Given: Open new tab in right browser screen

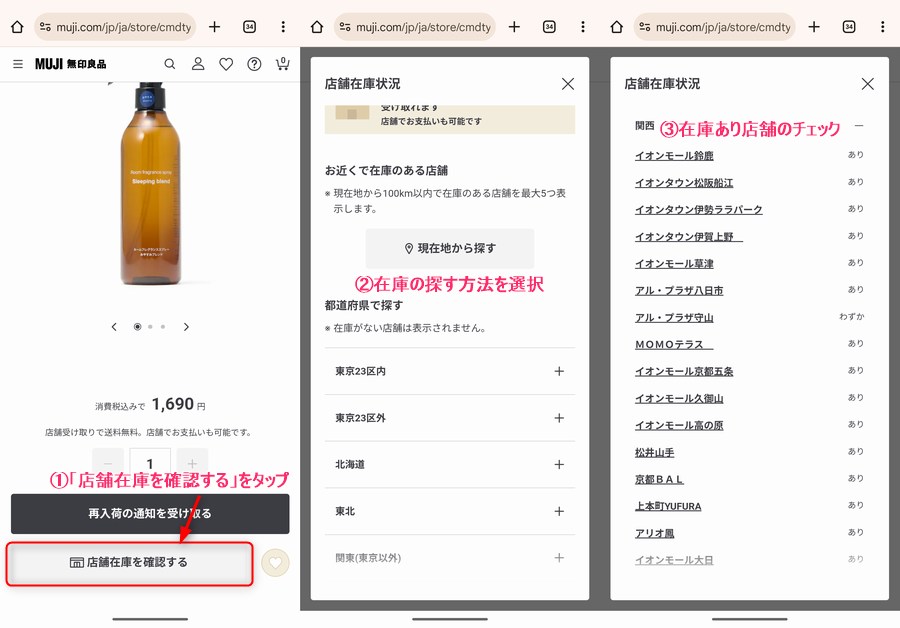Looking at the screenshot, I should point(814,27).
